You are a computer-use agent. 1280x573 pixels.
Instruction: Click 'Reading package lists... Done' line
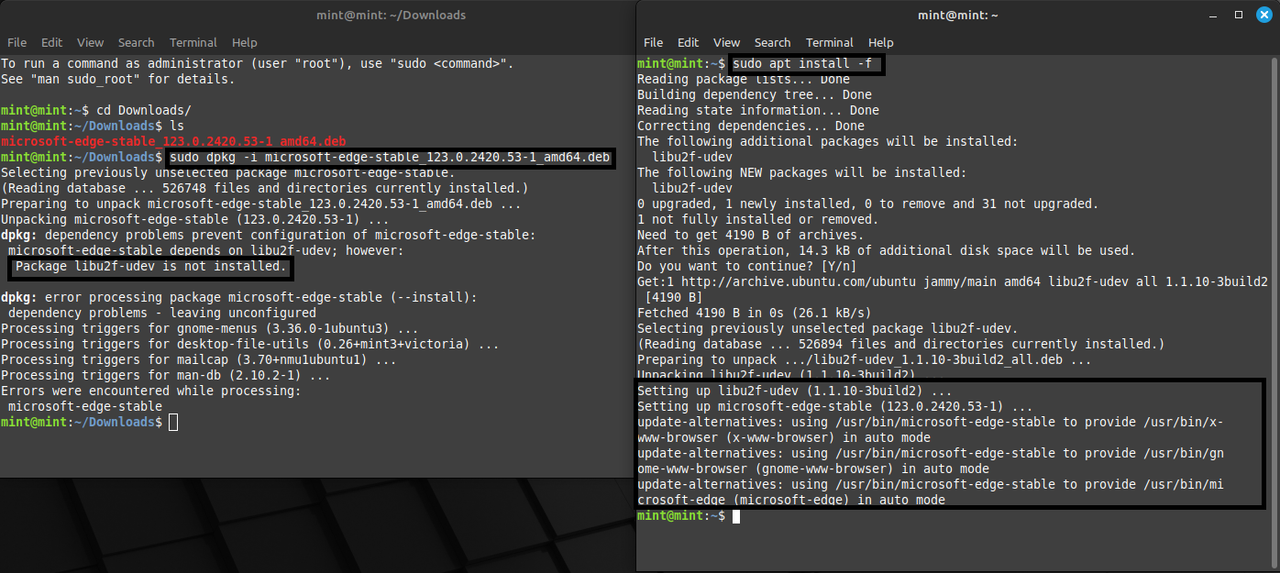tap(743, 80)
